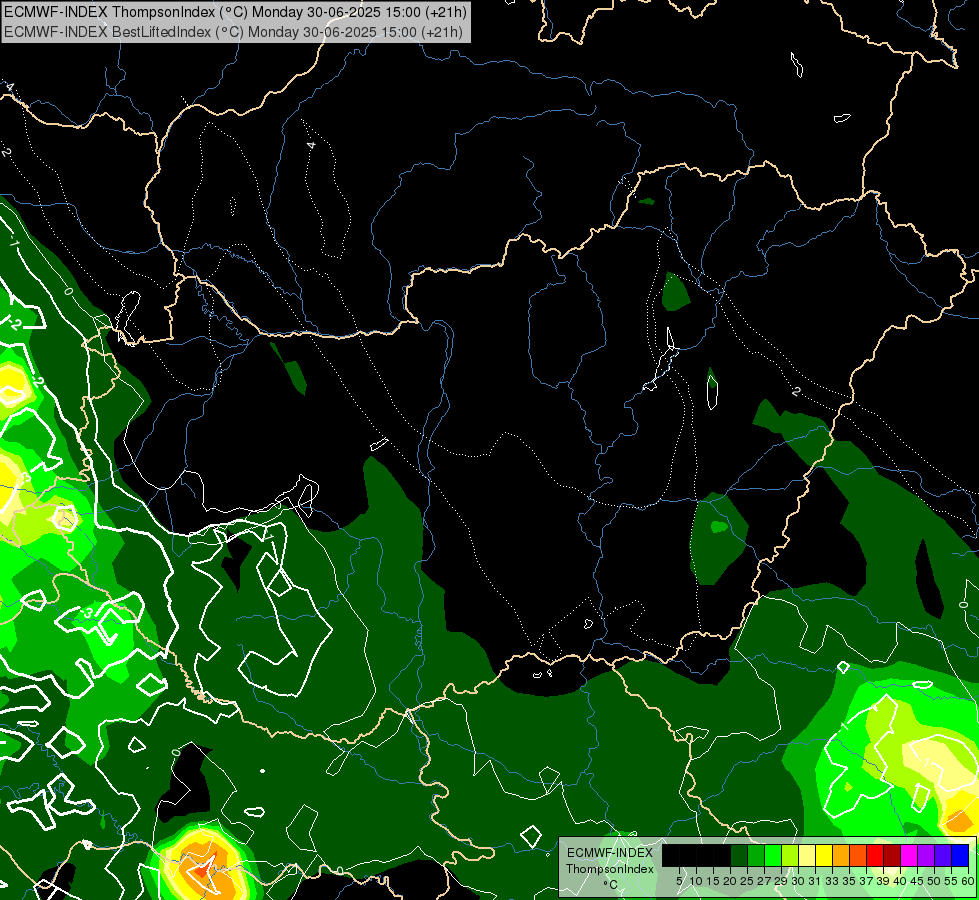The width and height of the screenshot is (979, 900).
Task: Click the legend scale value '33'
Action: [832, 881]
